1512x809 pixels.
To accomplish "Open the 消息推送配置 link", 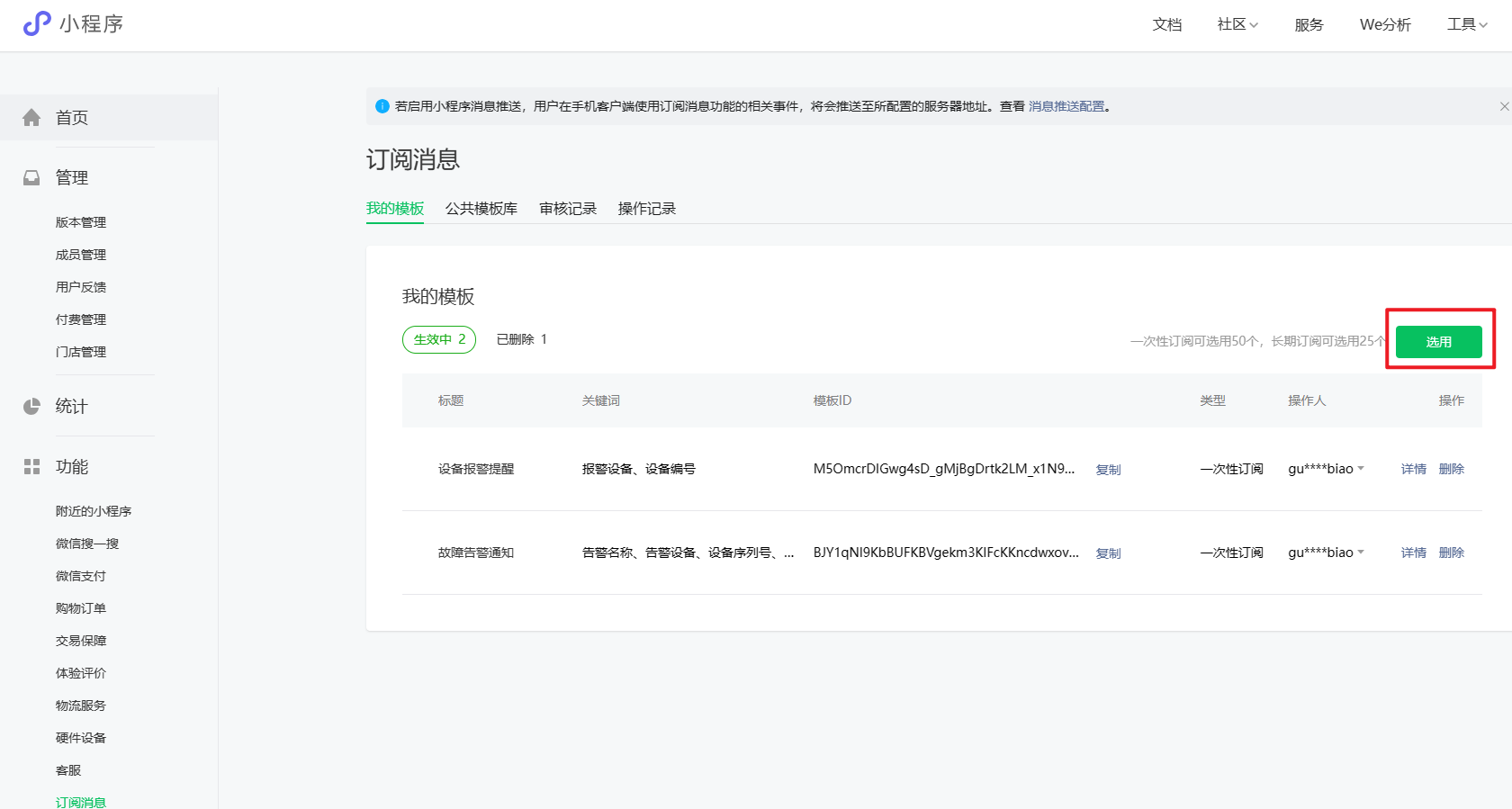I will tap(1066, 106).
